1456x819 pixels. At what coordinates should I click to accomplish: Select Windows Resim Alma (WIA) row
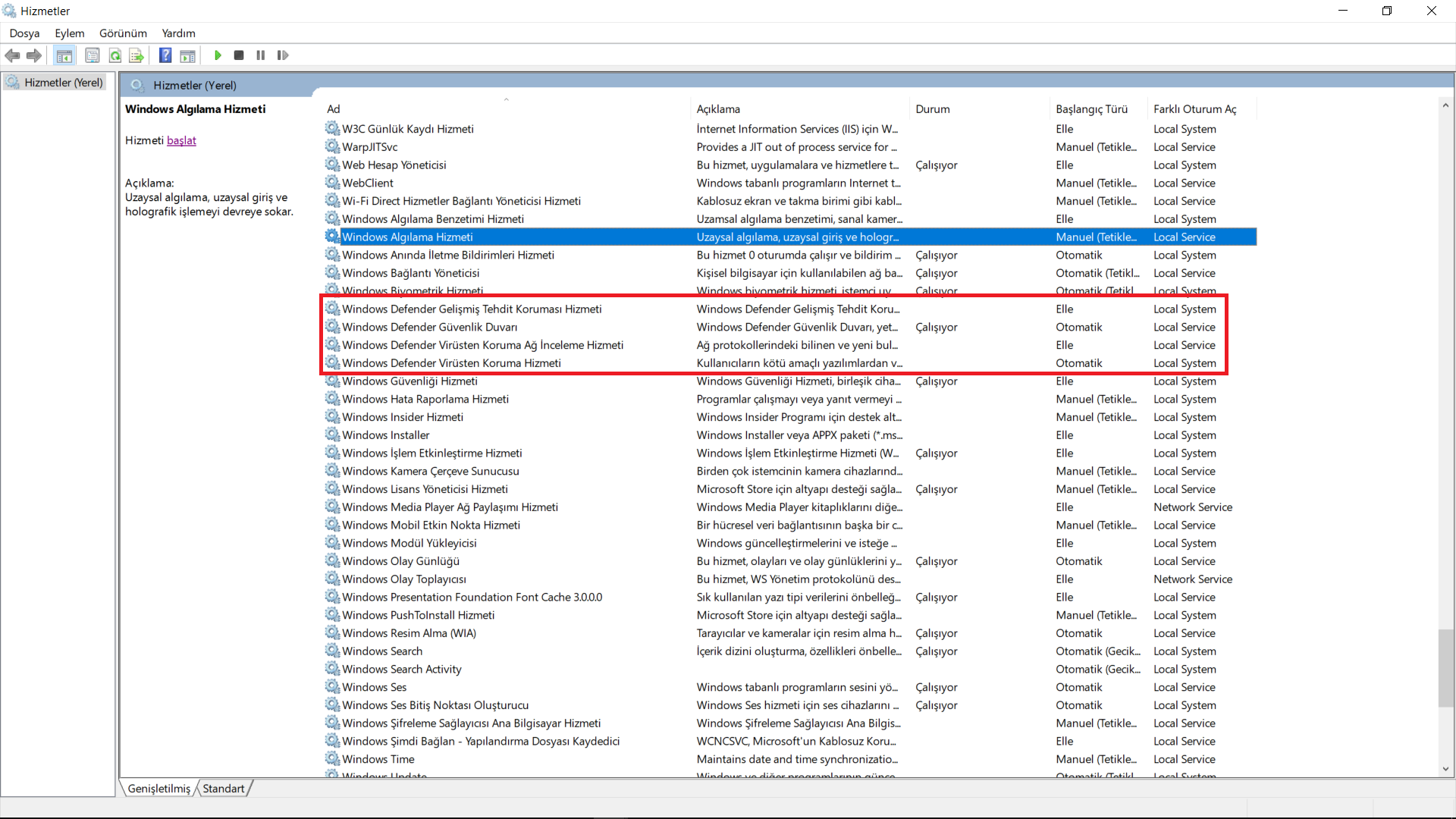pos(789,633)
